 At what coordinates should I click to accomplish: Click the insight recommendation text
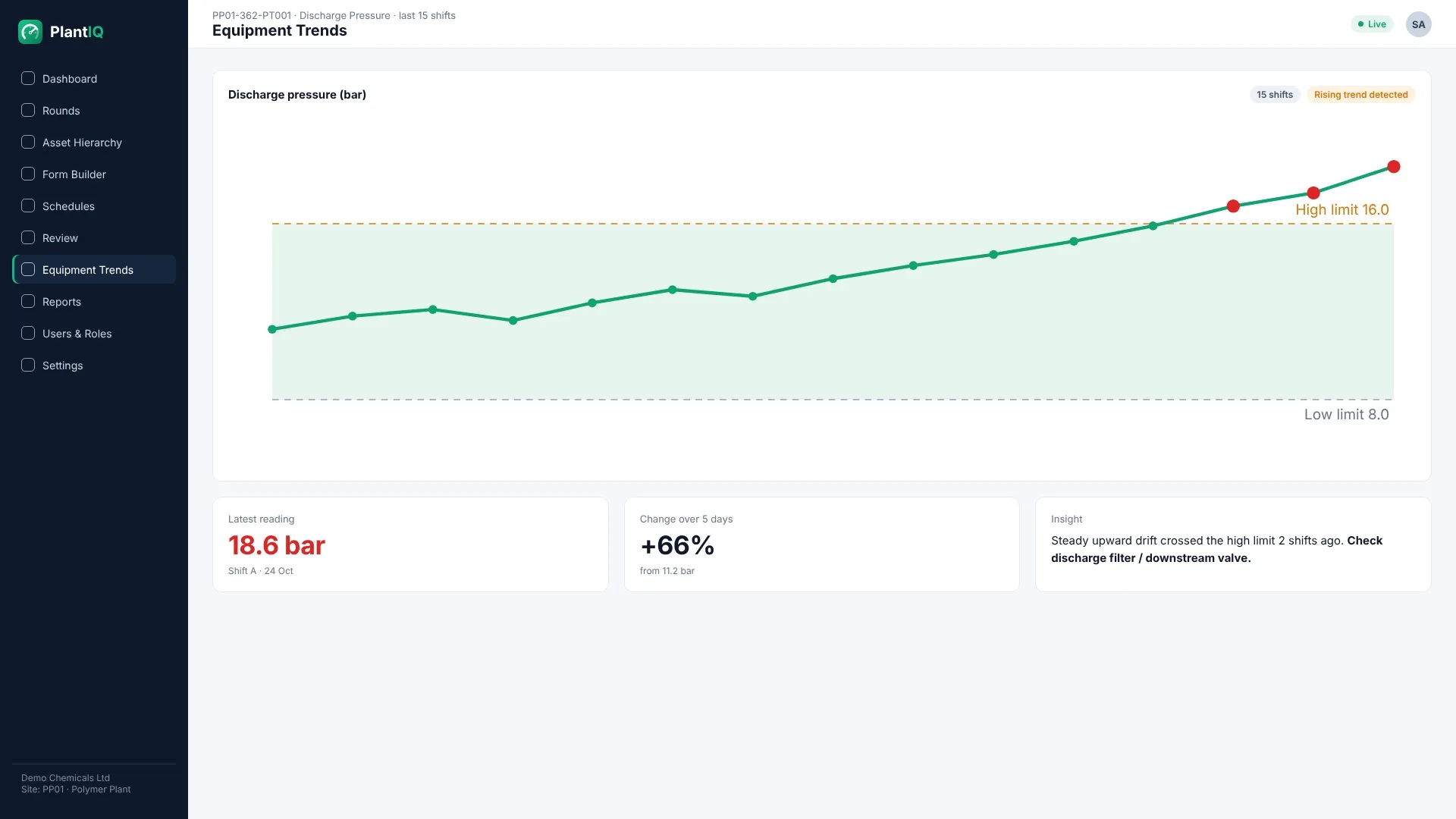(1216, 549)
